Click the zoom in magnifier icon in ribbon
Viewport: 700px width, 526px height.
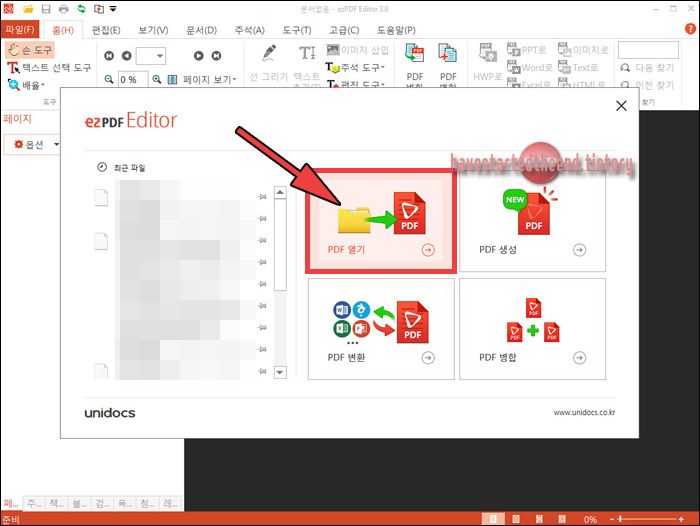click(157, 79)
